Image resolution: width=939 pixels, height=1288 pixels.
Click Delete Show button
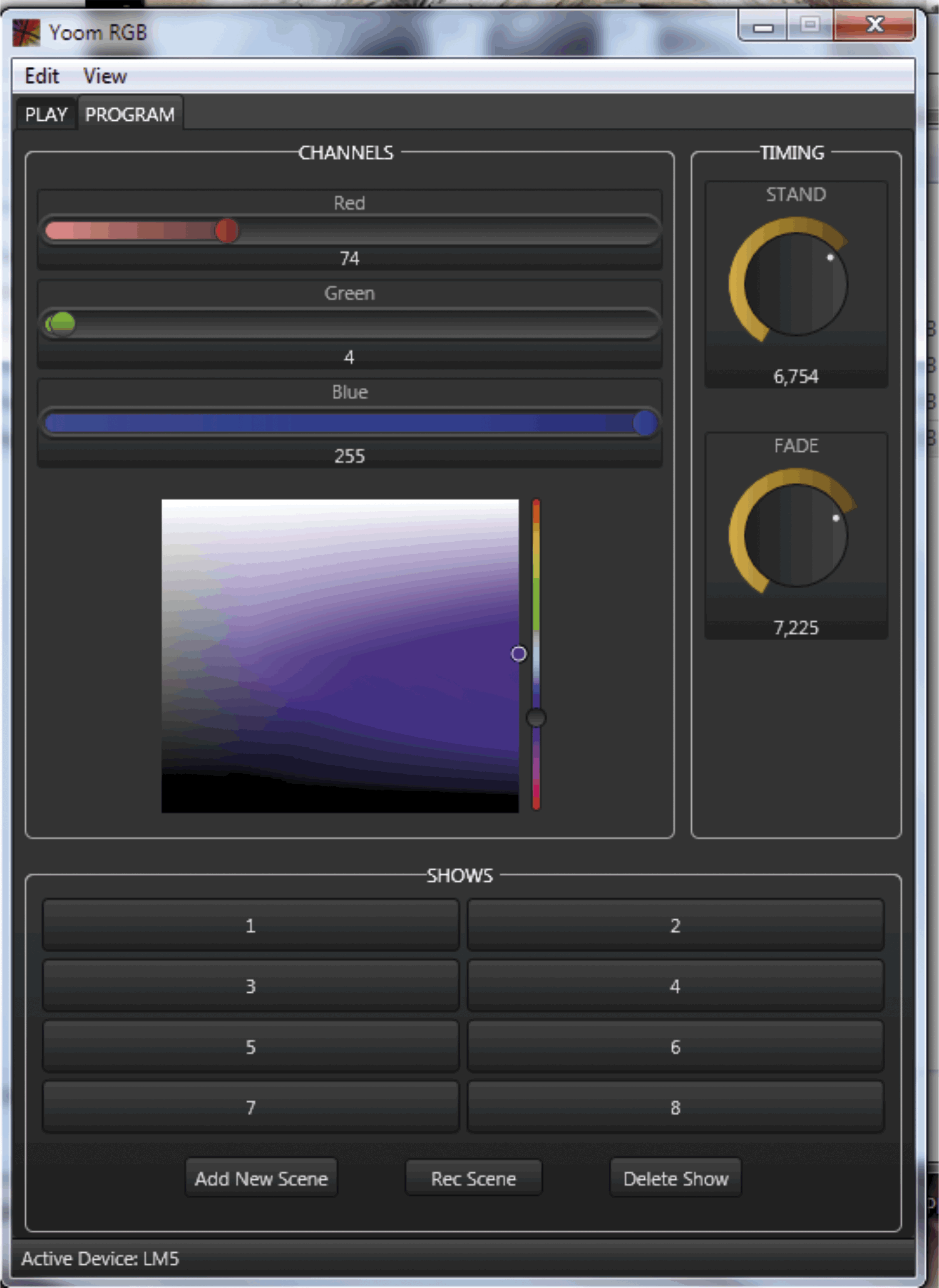[675, 1178]
